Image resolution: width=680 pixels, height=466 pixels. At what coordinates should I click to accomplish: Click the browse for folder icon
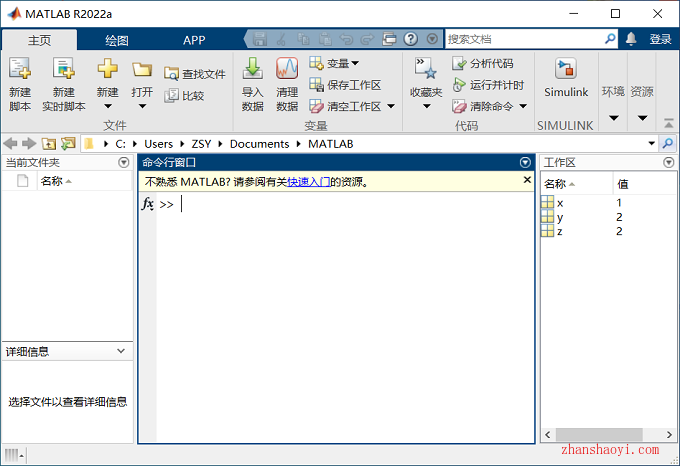click(68, 143)
